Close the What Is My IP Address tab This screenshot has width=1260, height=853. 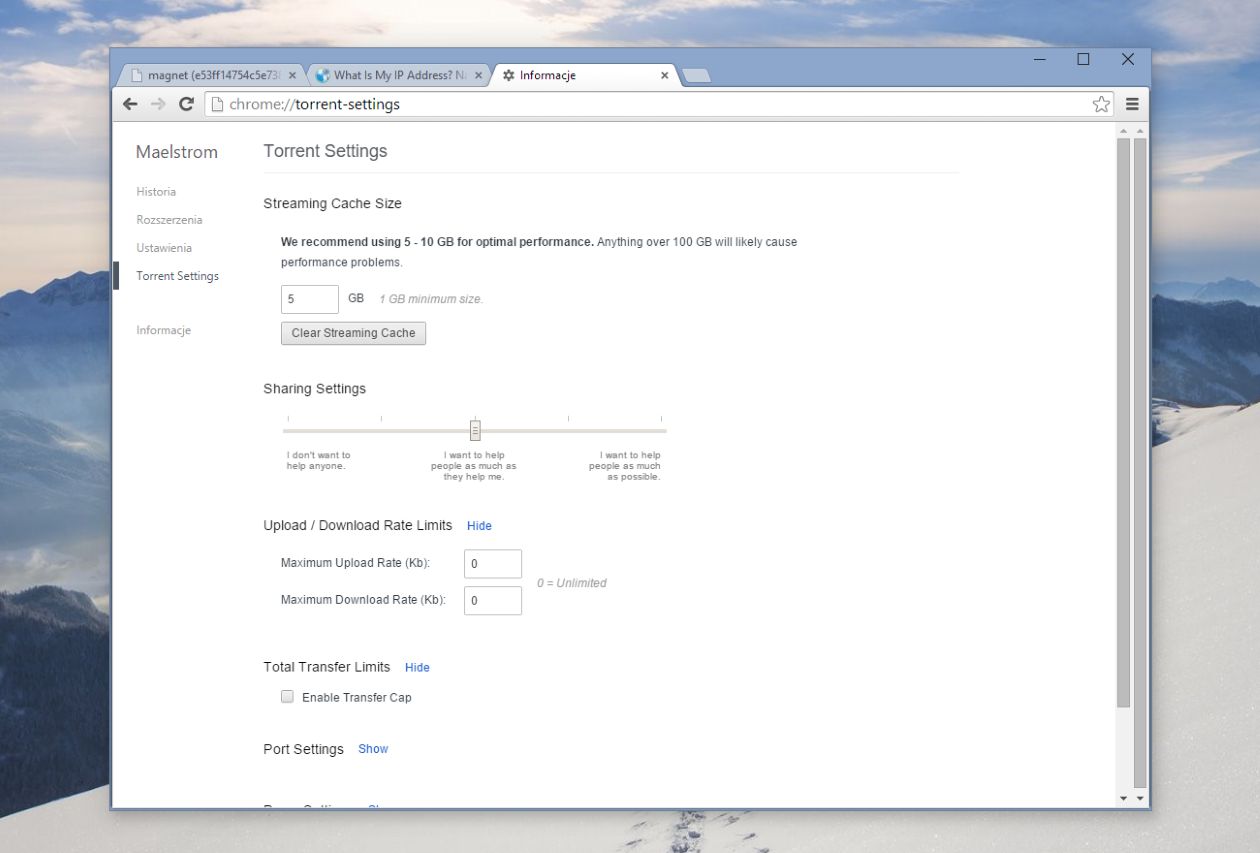click(x=478, y=75)
